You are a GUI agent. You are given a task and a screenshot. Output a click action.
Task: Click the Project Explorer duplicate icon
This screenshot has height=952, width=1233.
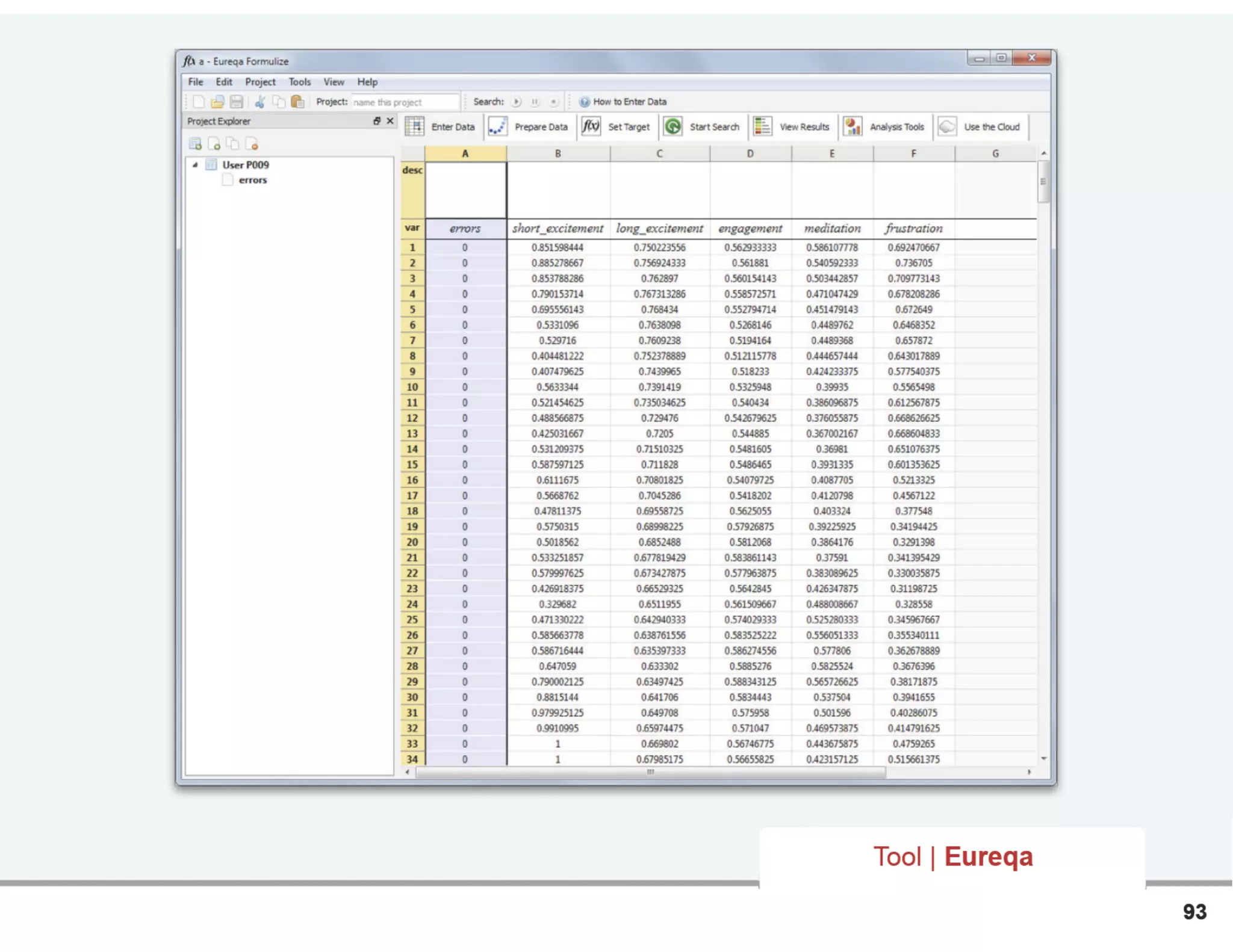232,144
